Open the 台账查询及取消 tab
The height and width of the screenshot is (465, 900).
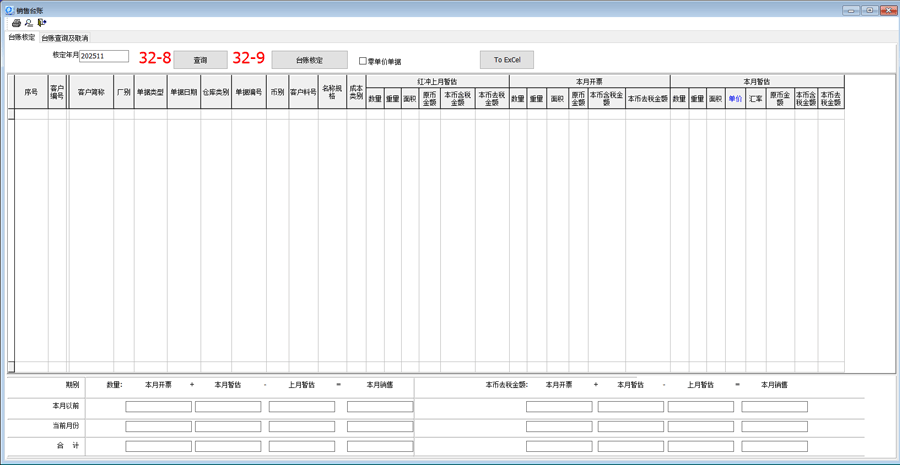[65, 38]
